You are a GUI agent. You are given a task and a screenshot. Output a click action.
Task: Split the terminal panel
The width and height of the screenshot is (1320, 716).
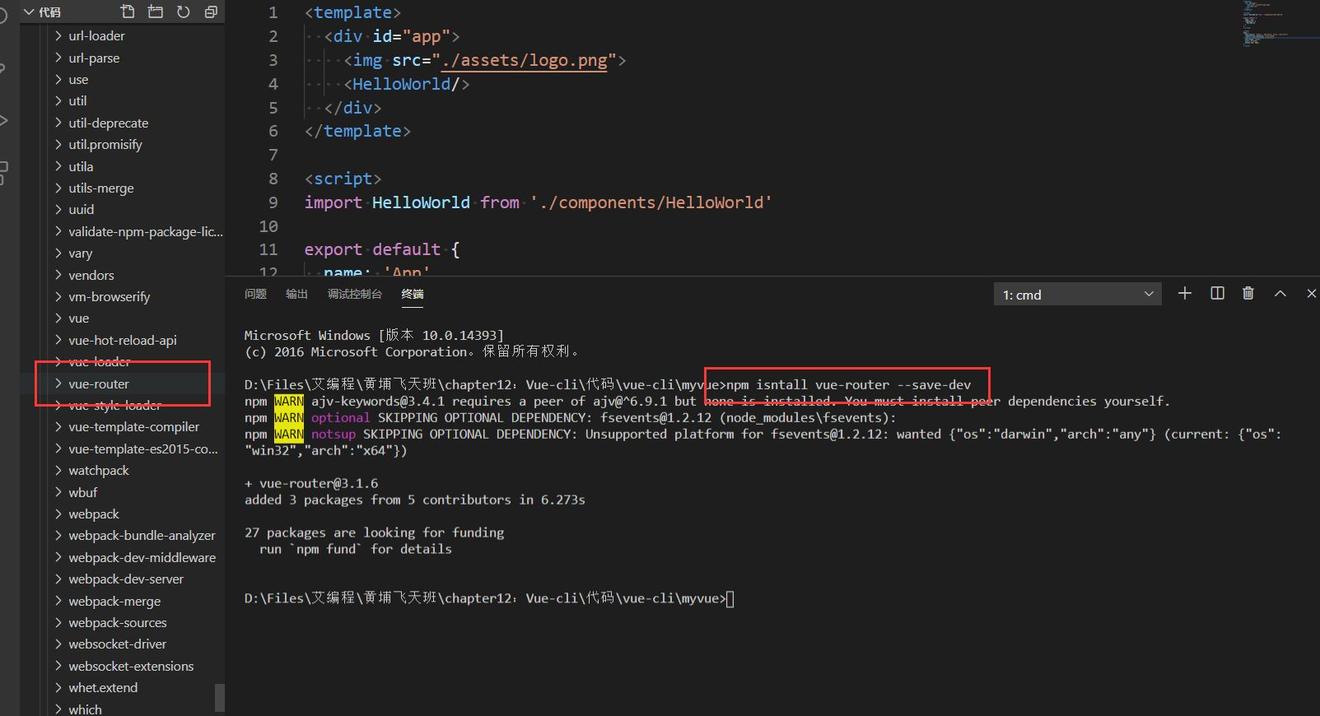[x=1216, y=292]
